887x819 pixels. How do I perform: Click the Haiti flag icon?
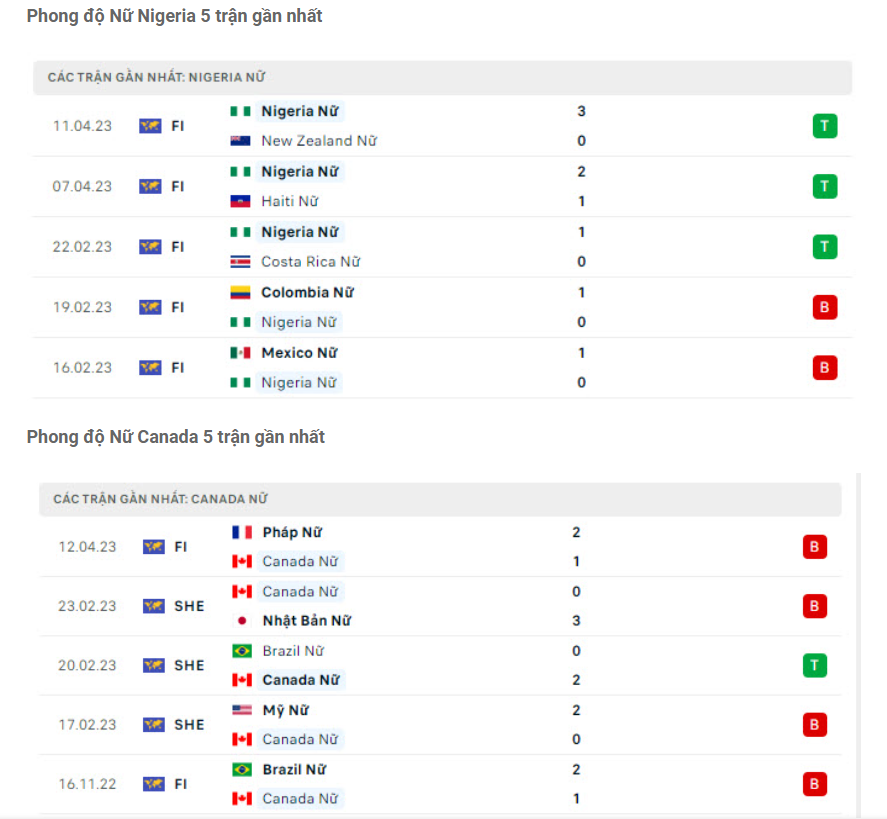(240, 201)
